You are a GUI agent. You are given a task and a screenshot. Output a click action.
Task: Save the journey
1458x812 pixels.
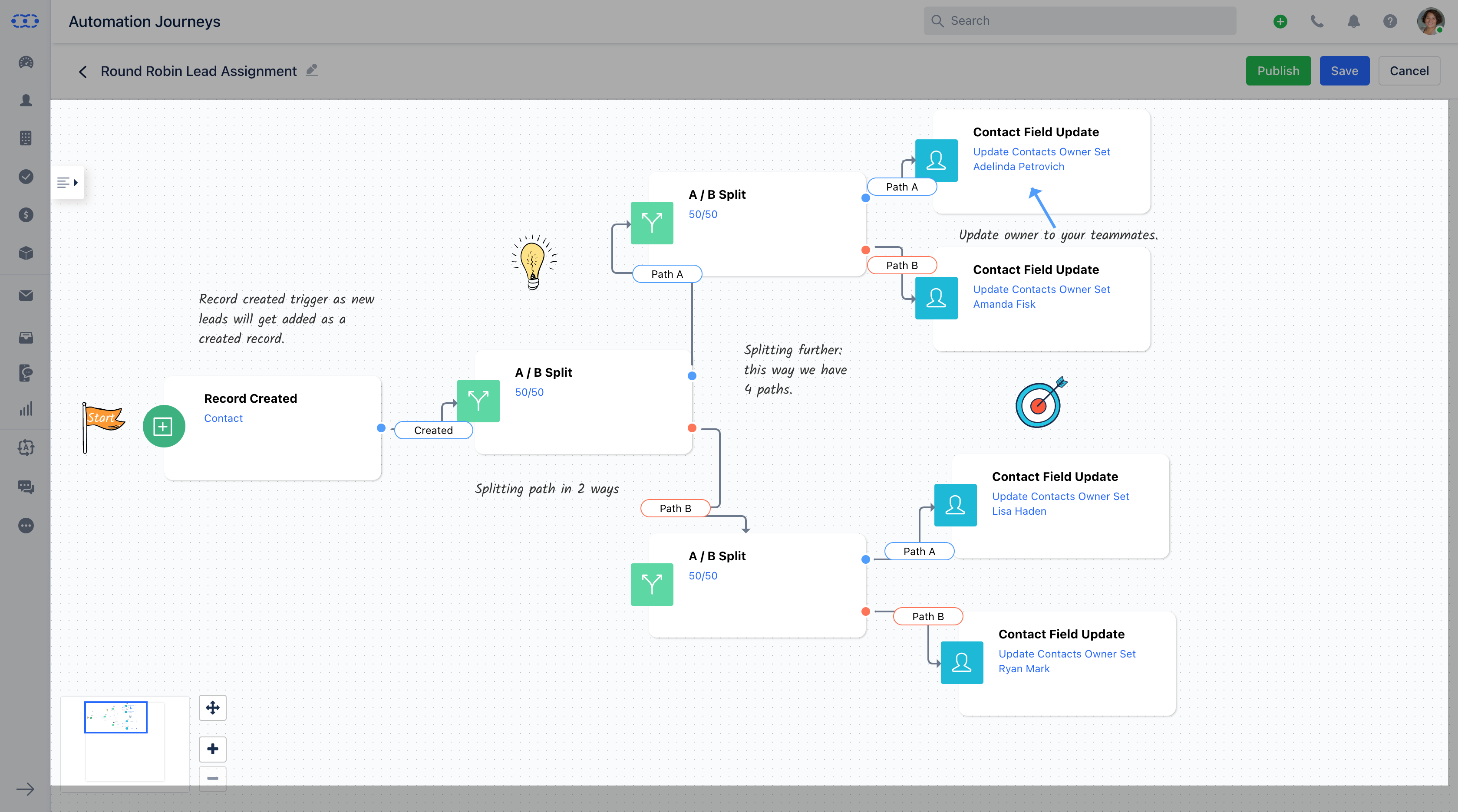tap(1344, 71)
